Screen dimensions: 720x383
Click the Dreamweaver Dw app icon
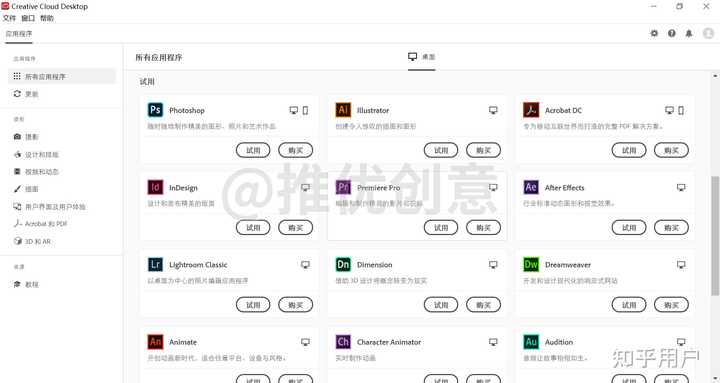pos(531,265)
